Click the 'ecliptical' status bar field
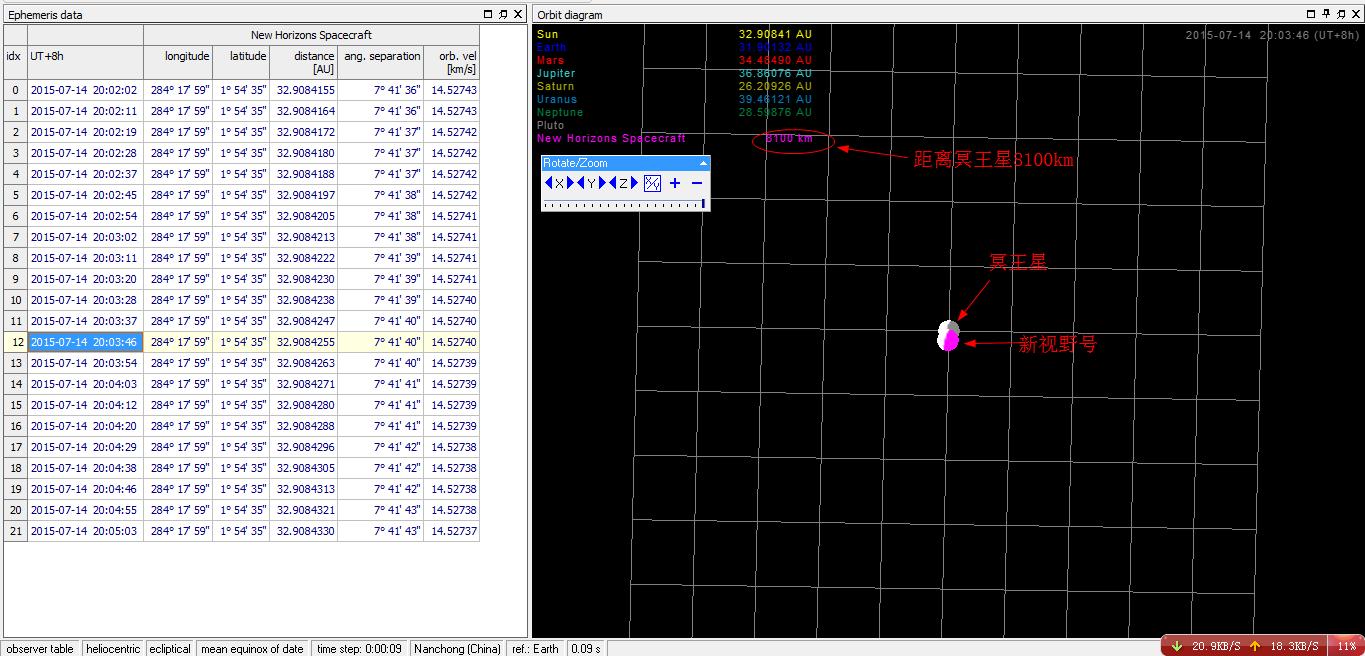 (x=170, y=649)
